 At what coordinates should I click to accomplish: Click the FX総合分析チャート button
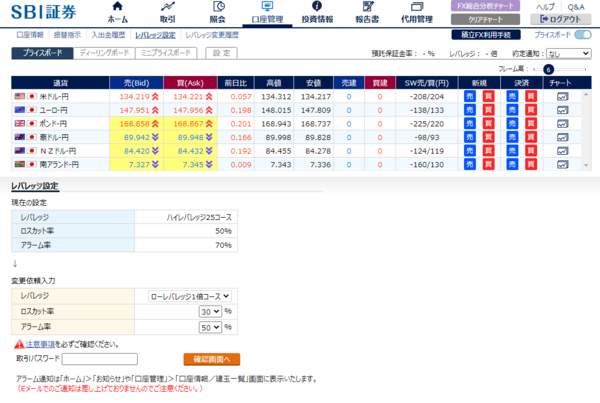(x=485, y=6)
